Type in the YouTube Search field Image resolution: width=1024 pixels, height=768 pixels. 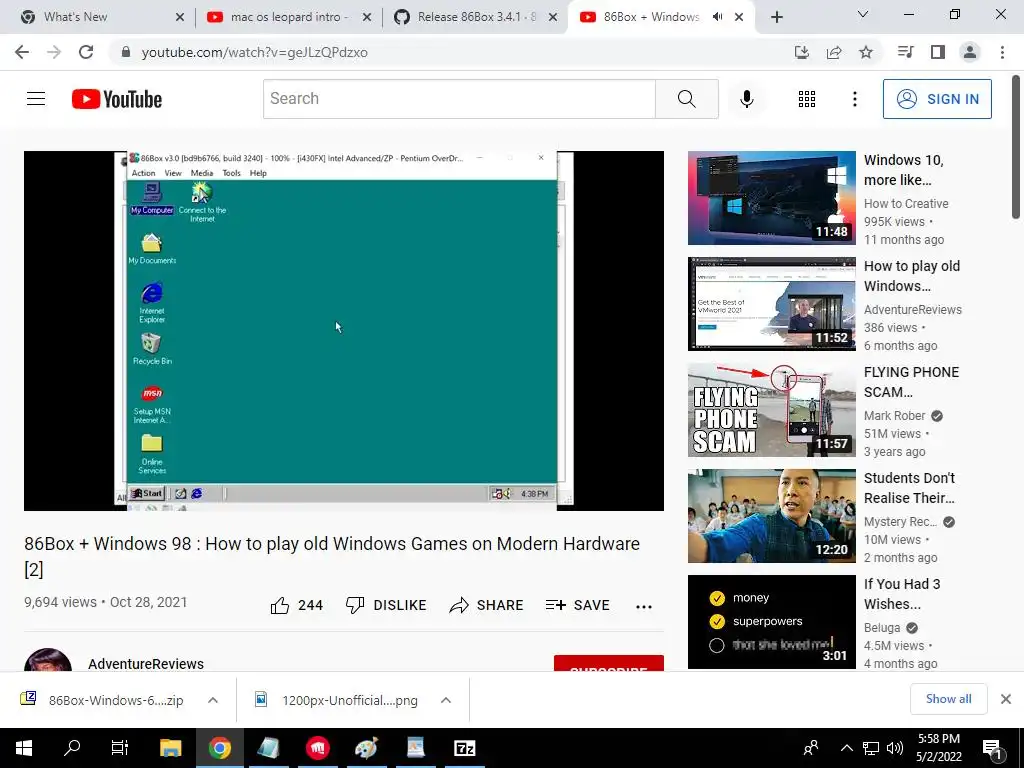coord(459,99)
